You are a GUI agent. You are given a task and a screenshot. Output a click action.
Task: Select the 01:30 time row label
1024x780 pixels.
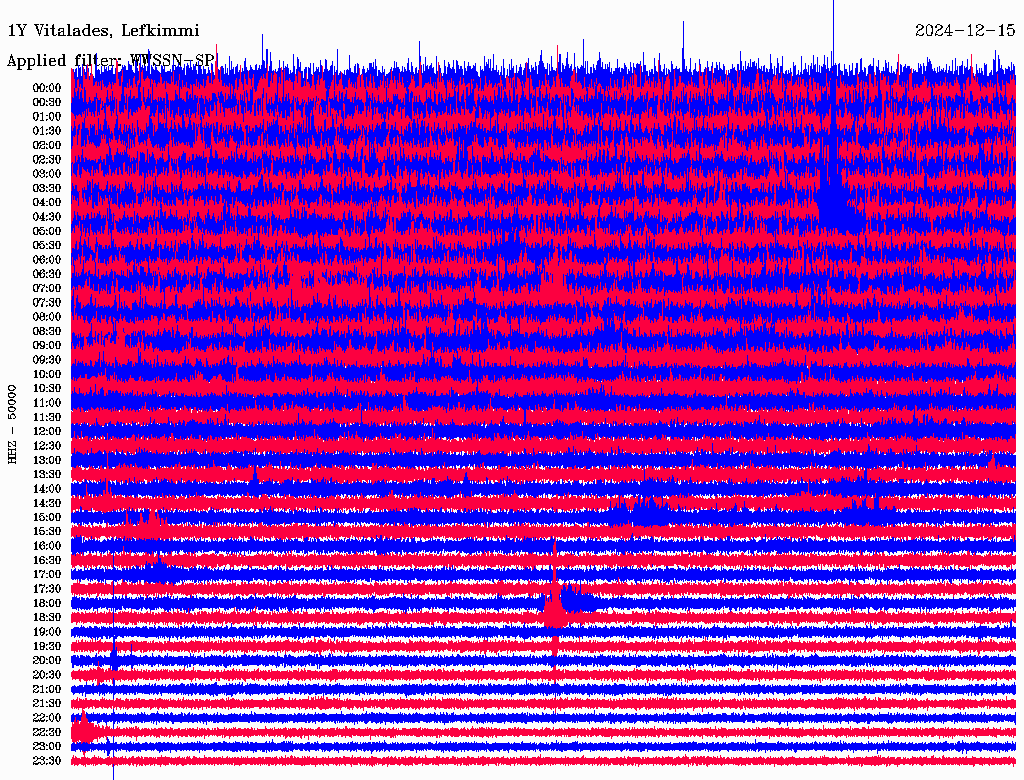[x=47, y=131]
